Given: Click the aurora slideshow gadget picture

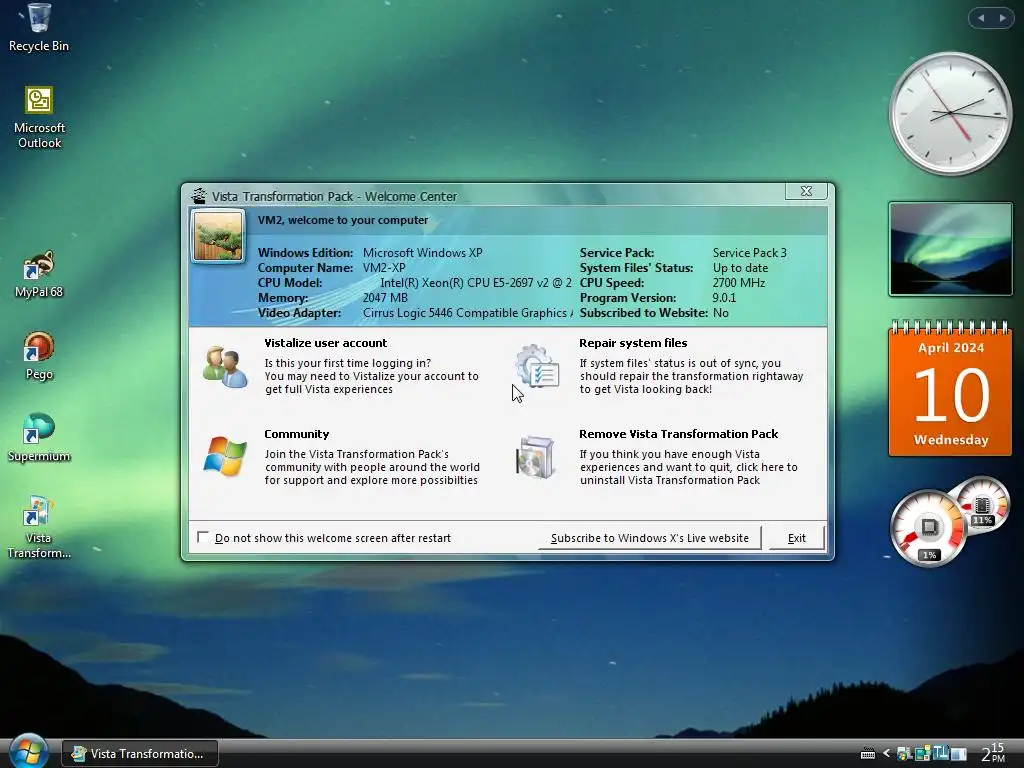Looking at the screenshot, I should 950,249.
